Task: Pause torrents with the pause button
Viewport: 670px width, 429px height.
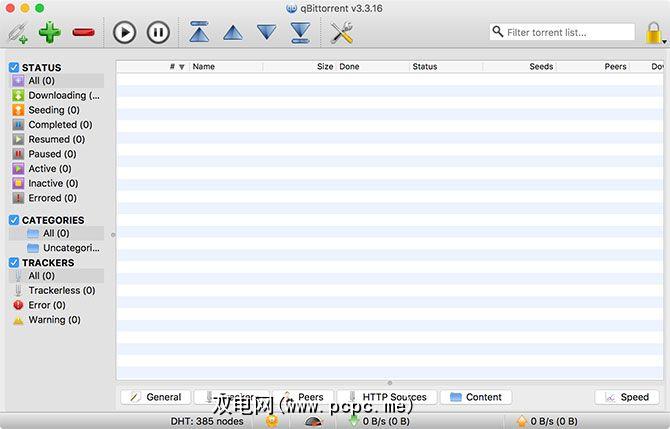Action: coord(158,32)
